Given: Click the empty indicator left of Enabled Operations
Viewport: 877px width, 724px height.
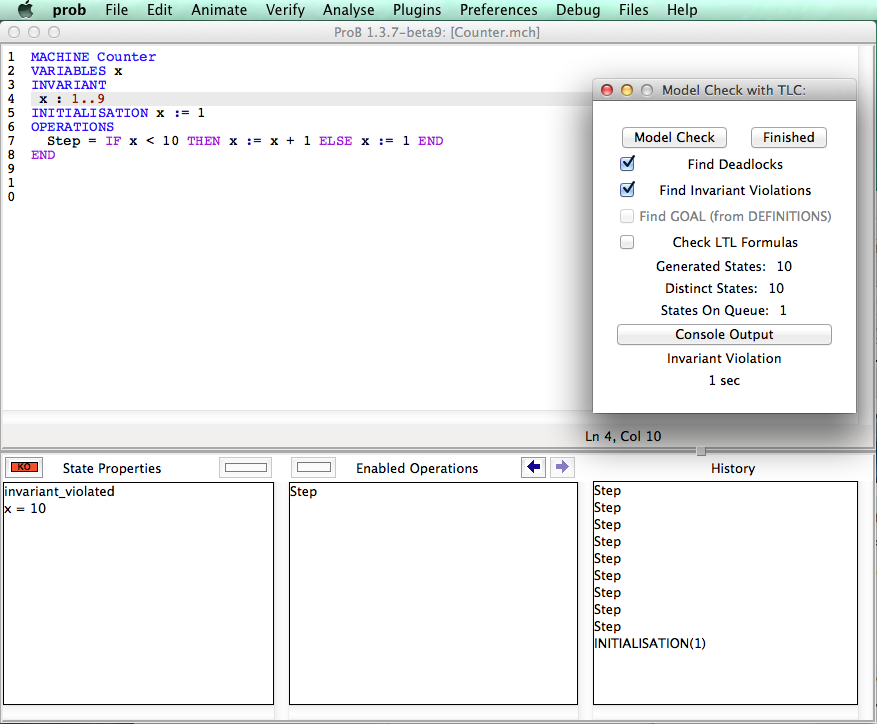Looking at the screenshot, I should pos(315,467).
